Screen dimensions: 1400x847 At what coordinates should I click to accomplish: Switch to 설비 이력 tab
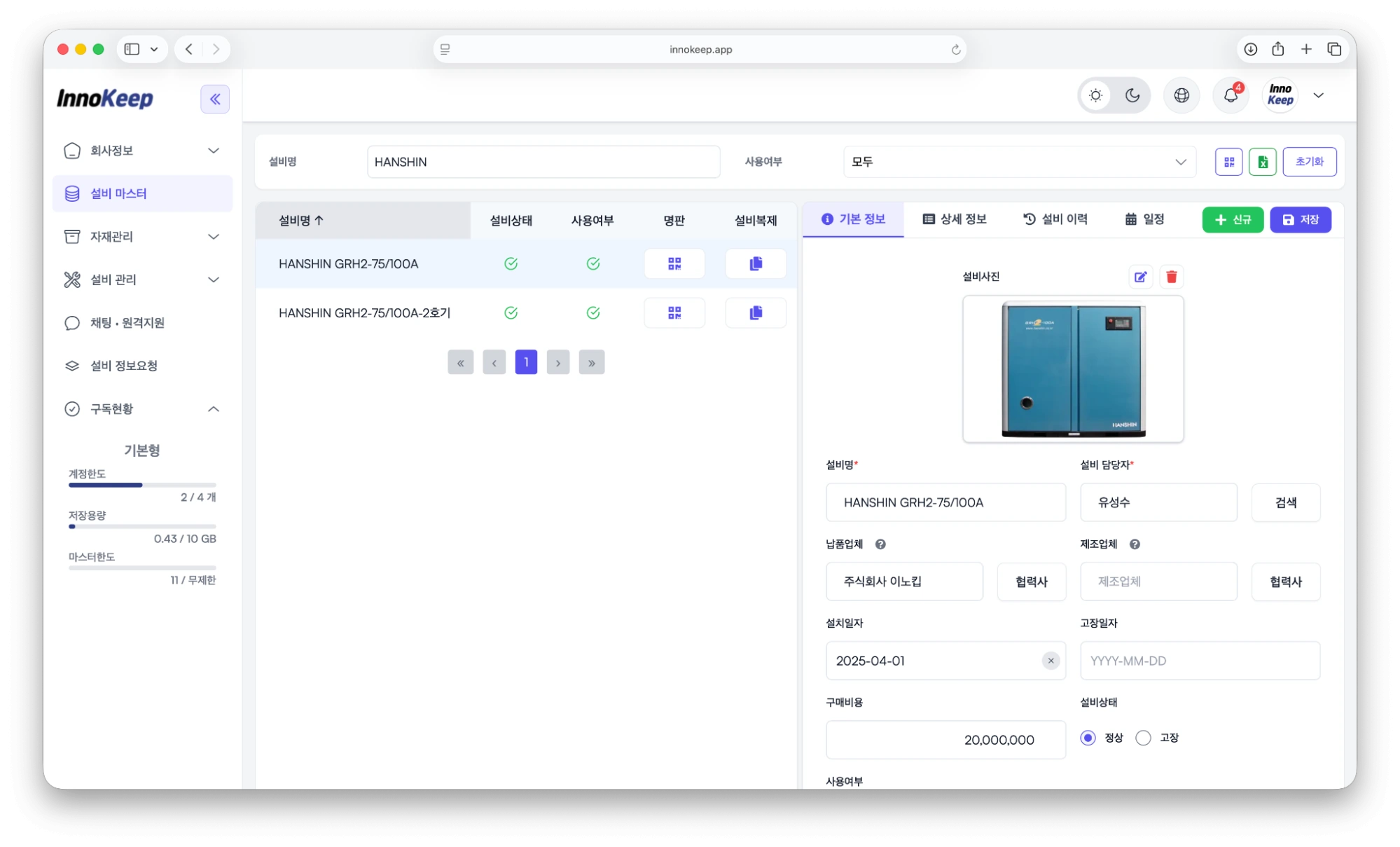point(1055,219)
